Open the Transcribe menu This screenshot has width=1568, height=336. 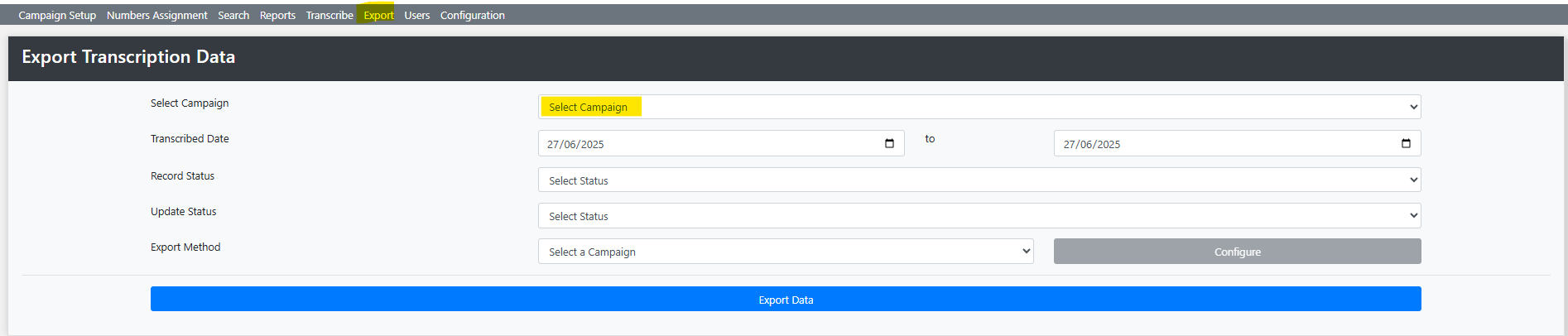(329, 15)
